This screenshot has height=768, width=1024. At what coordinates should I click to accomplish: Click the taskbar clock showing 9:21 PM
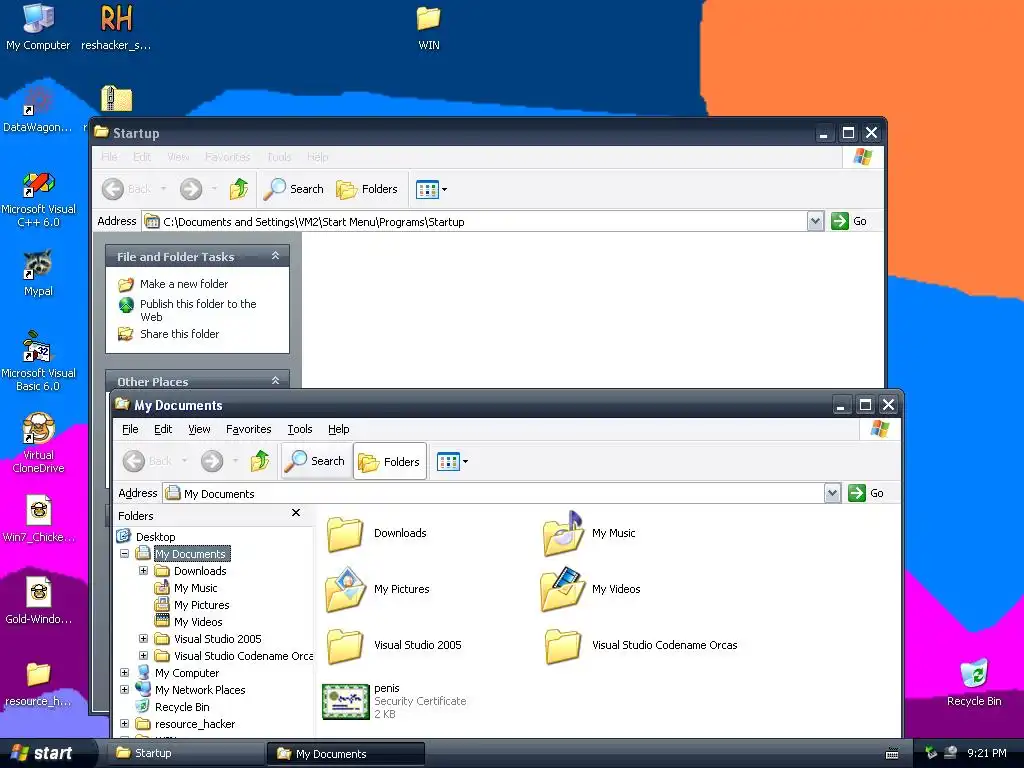[x=986, y=754]
